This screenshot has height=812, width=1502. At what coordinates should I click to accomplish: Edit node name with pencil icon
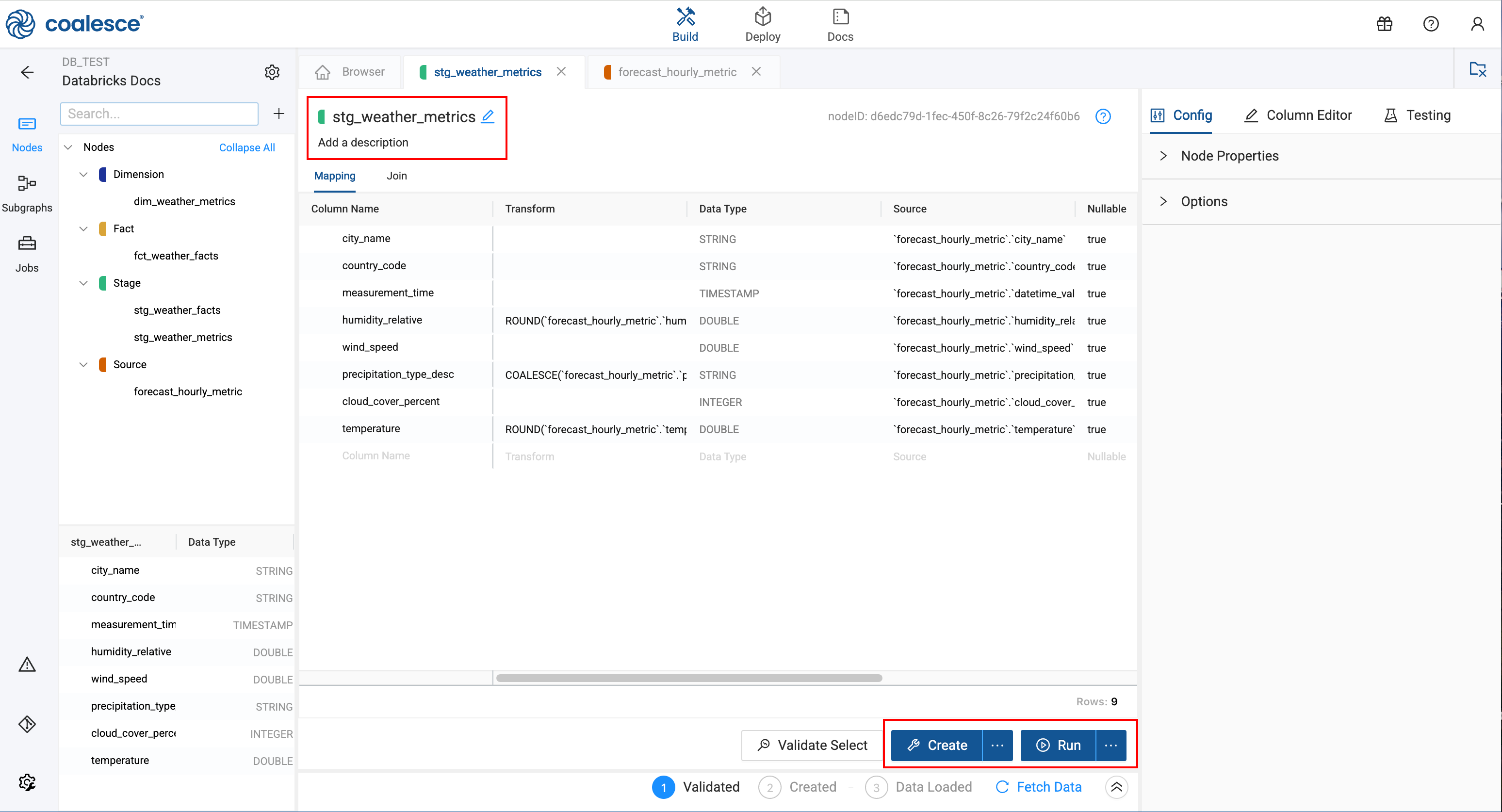pyautogui.click(x=488, y=116)
